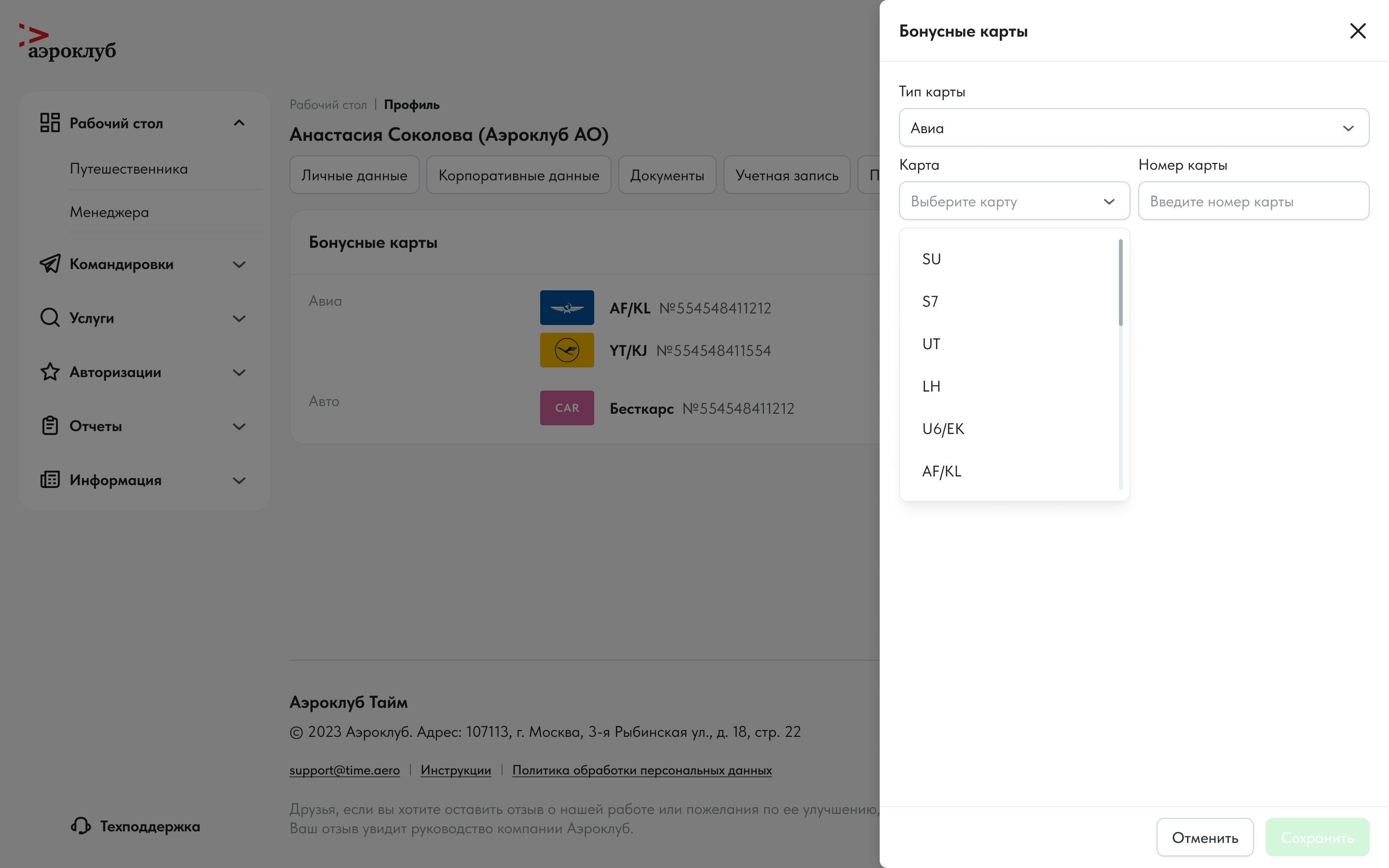Click the card list scrollbar
This screenshot has width=1389, height=868.
tap(1120, 283)
